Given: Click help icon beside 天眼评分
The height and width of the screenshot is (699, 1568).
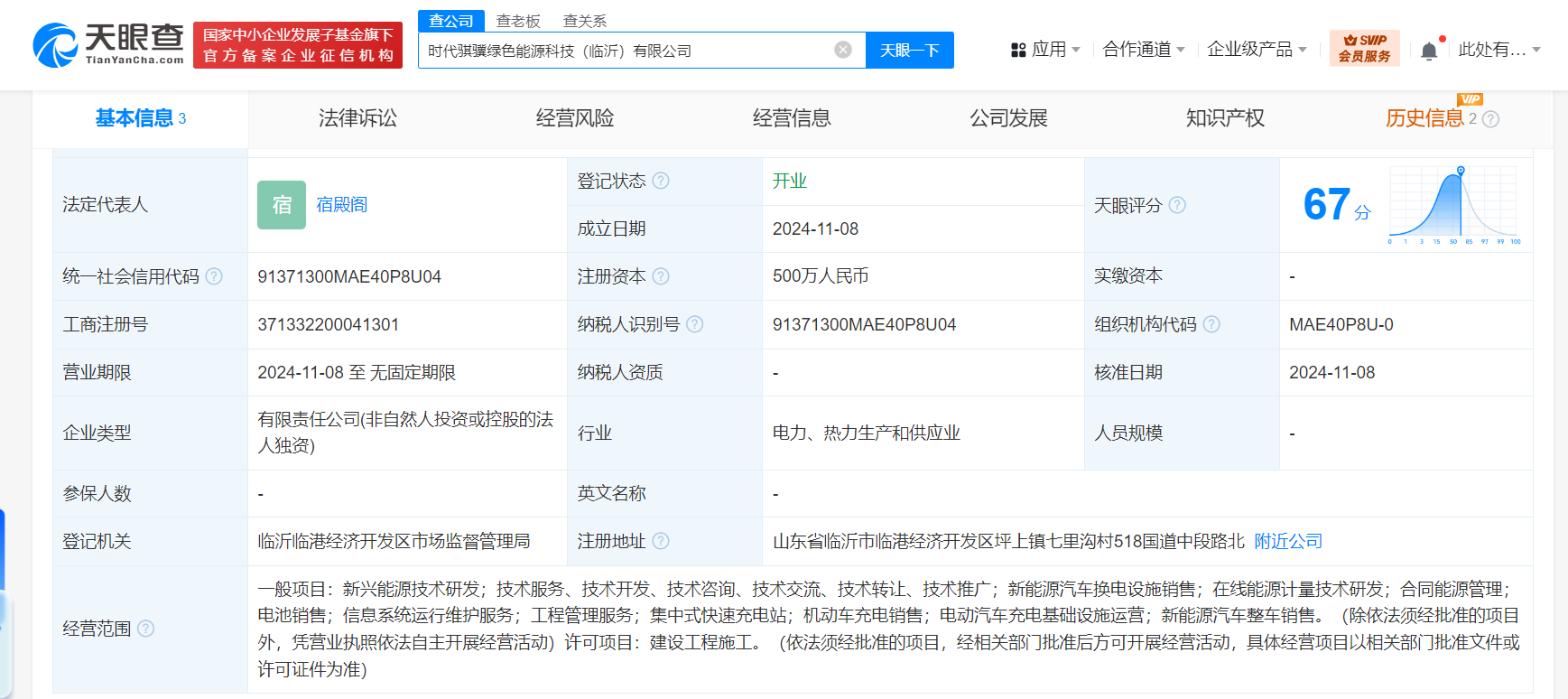Looking at the screenshot, I should (1177, 205).
